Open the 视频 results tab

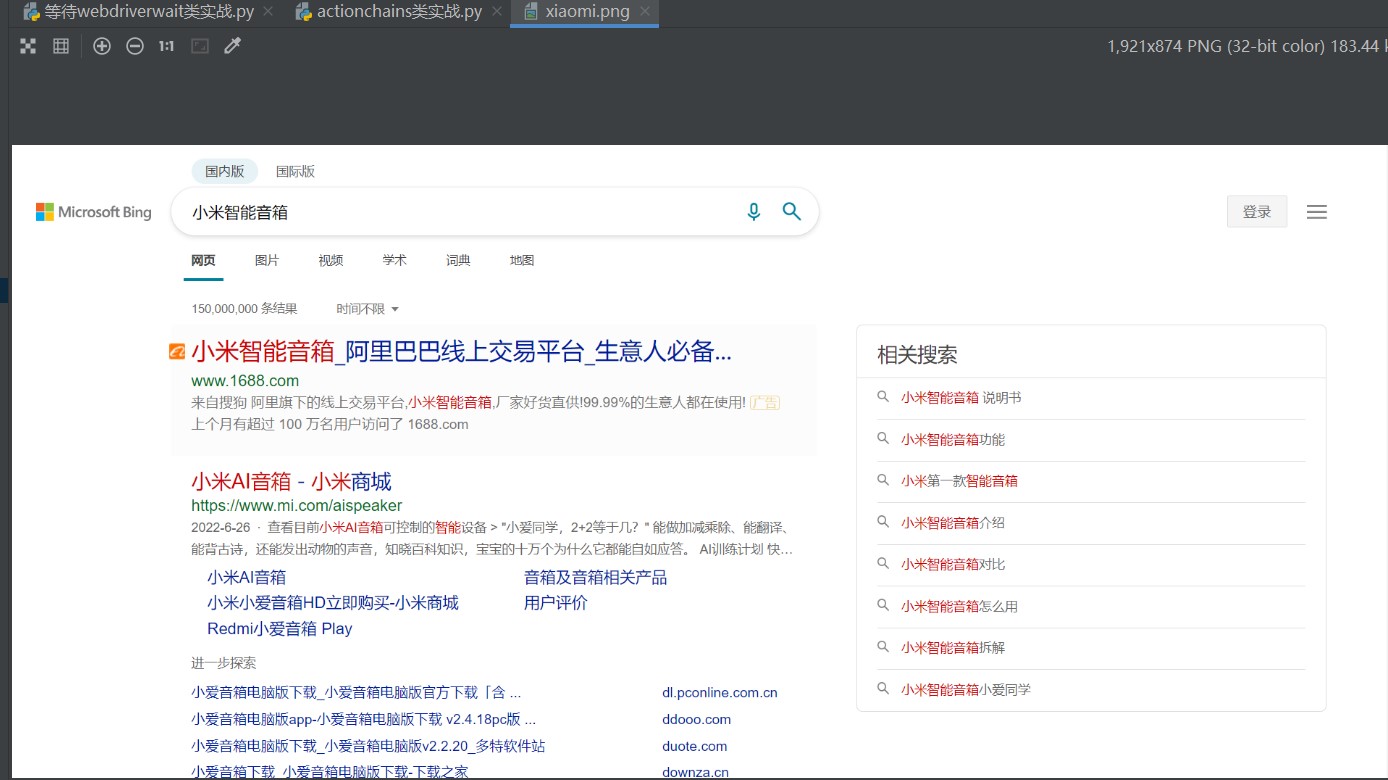(331, 260)
